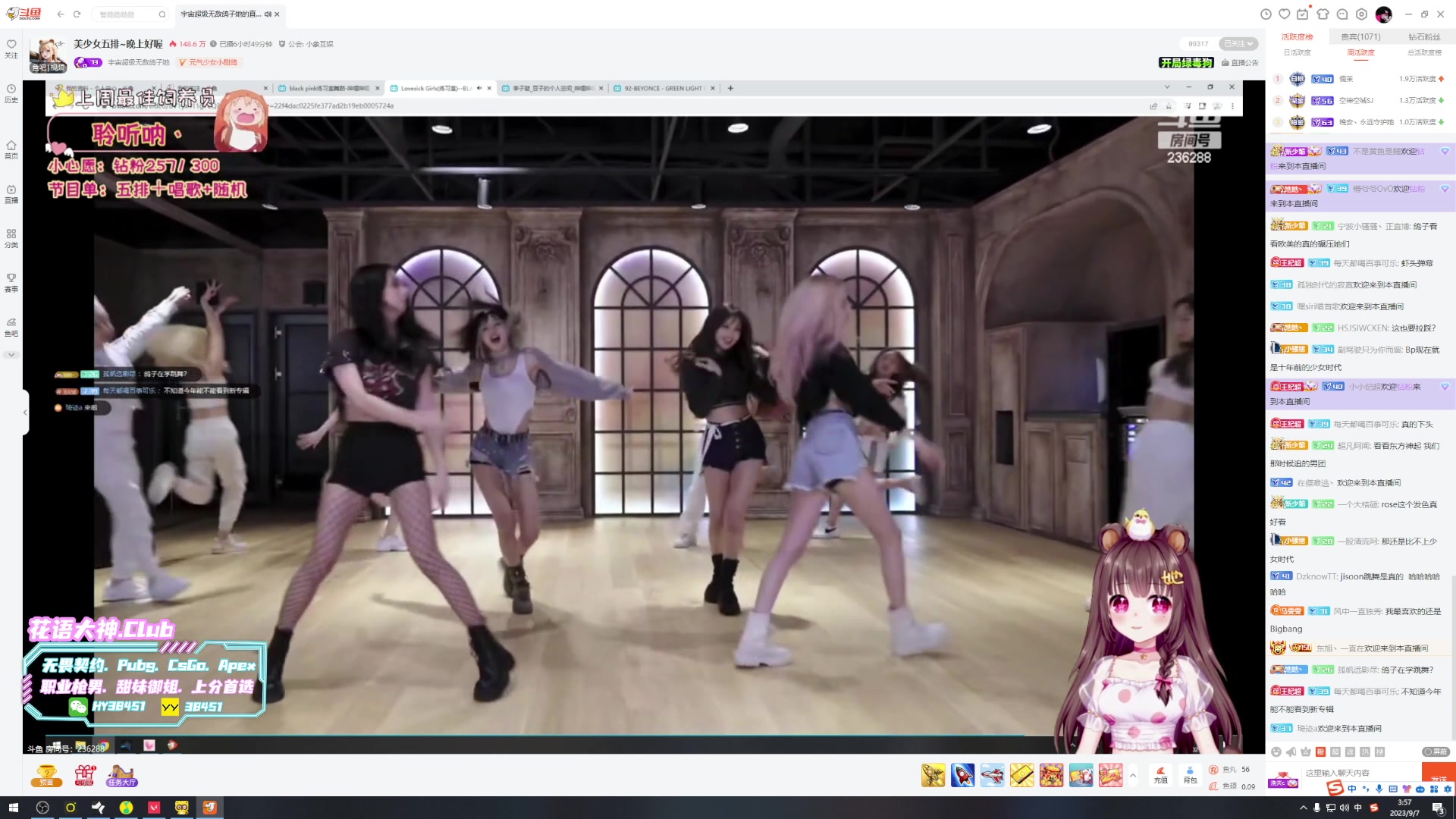
Task: Expand more gifts with up chevron
Action: pos(1133,775)
